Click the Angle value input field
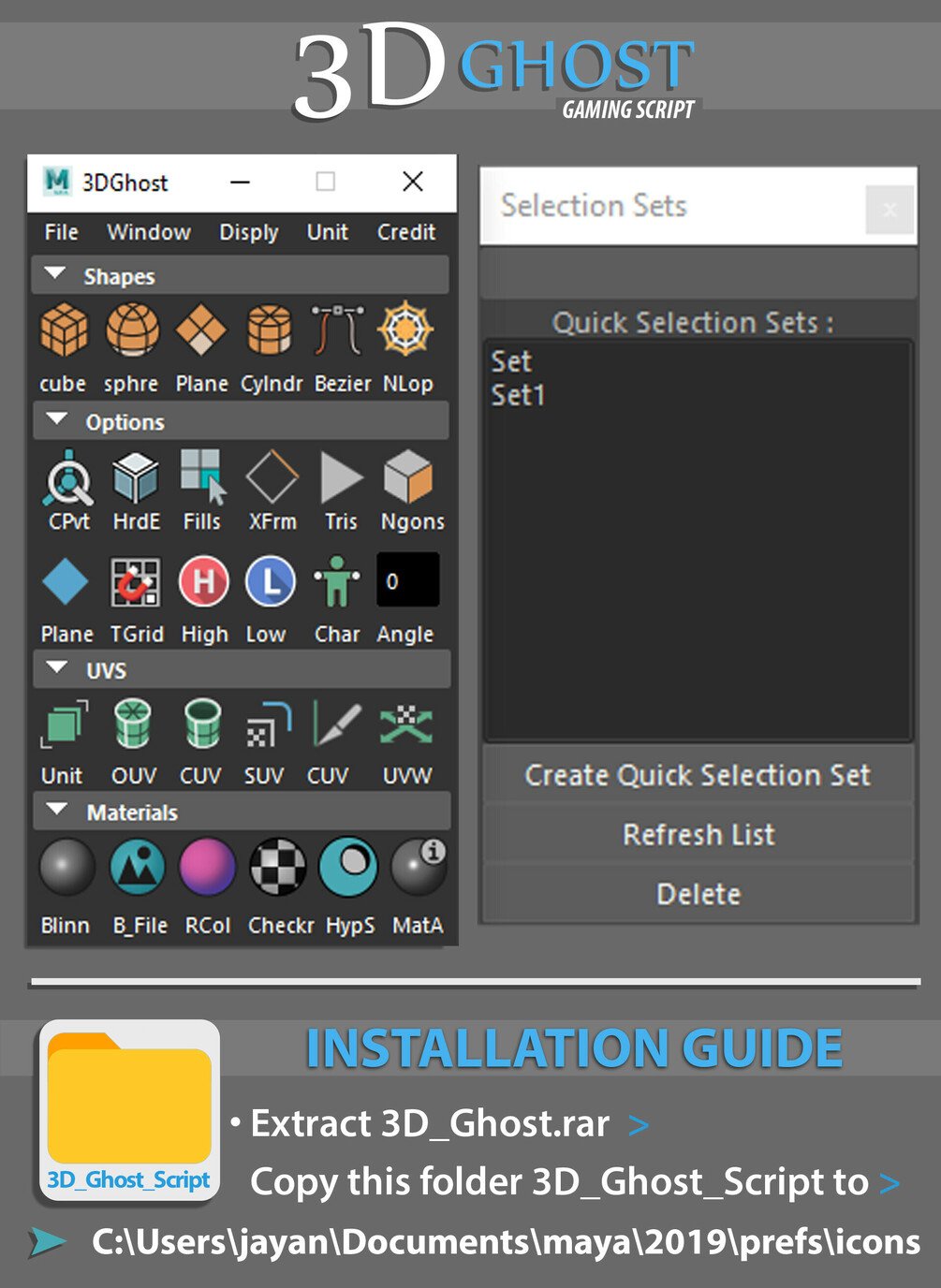Screen dimensions: 941x1288 point(407,579)
